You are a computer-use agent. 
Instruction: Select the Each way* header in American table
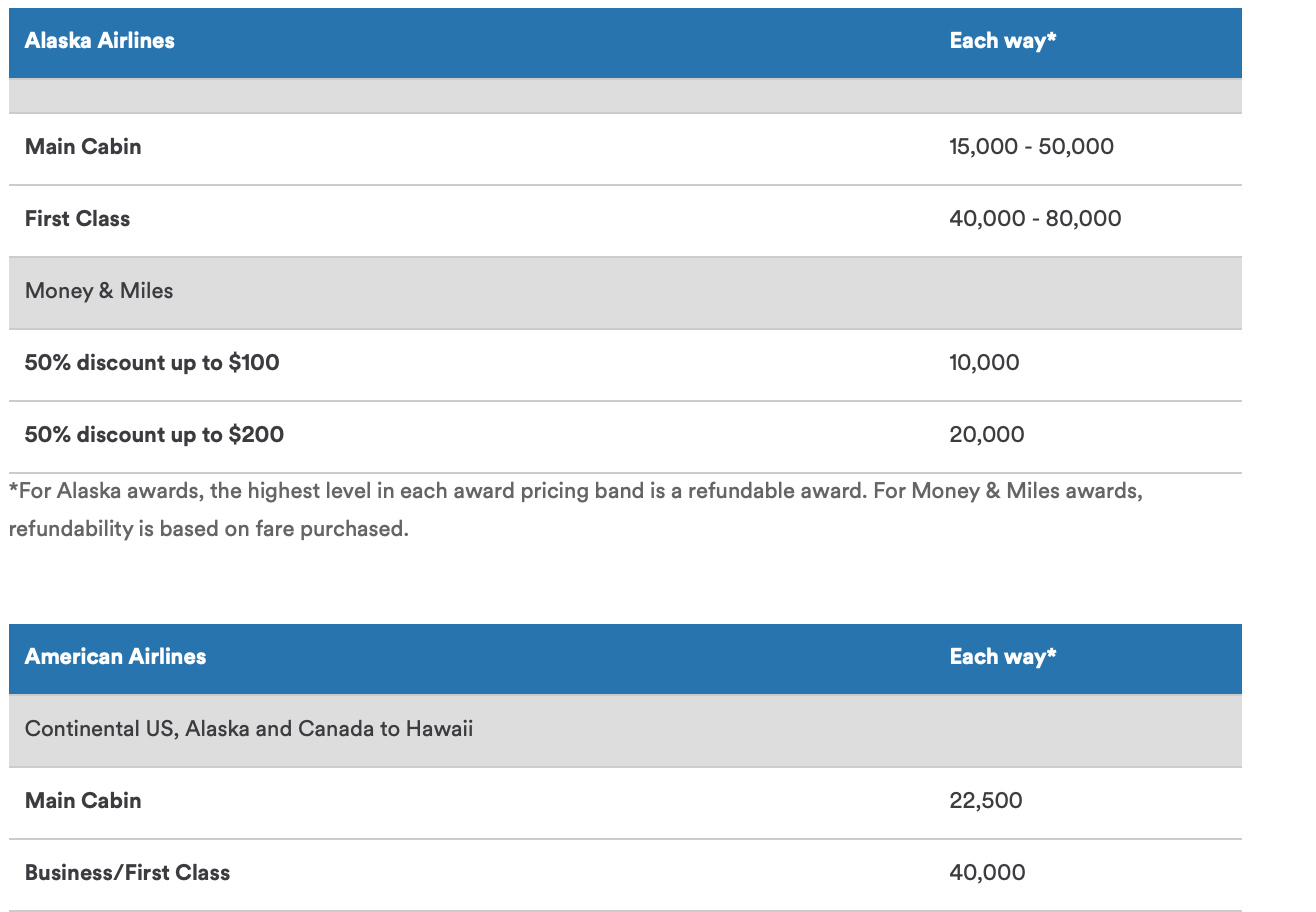1002,657
